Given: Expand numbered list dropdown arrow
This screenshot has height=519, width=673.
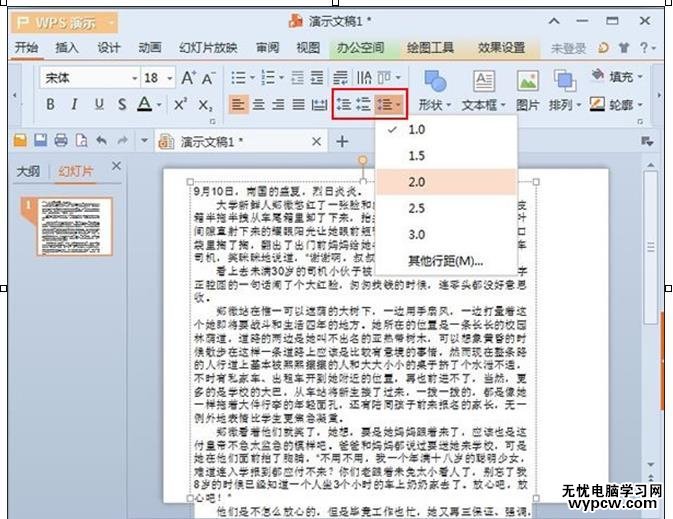Looking at the screenshot, I should 282,78.
